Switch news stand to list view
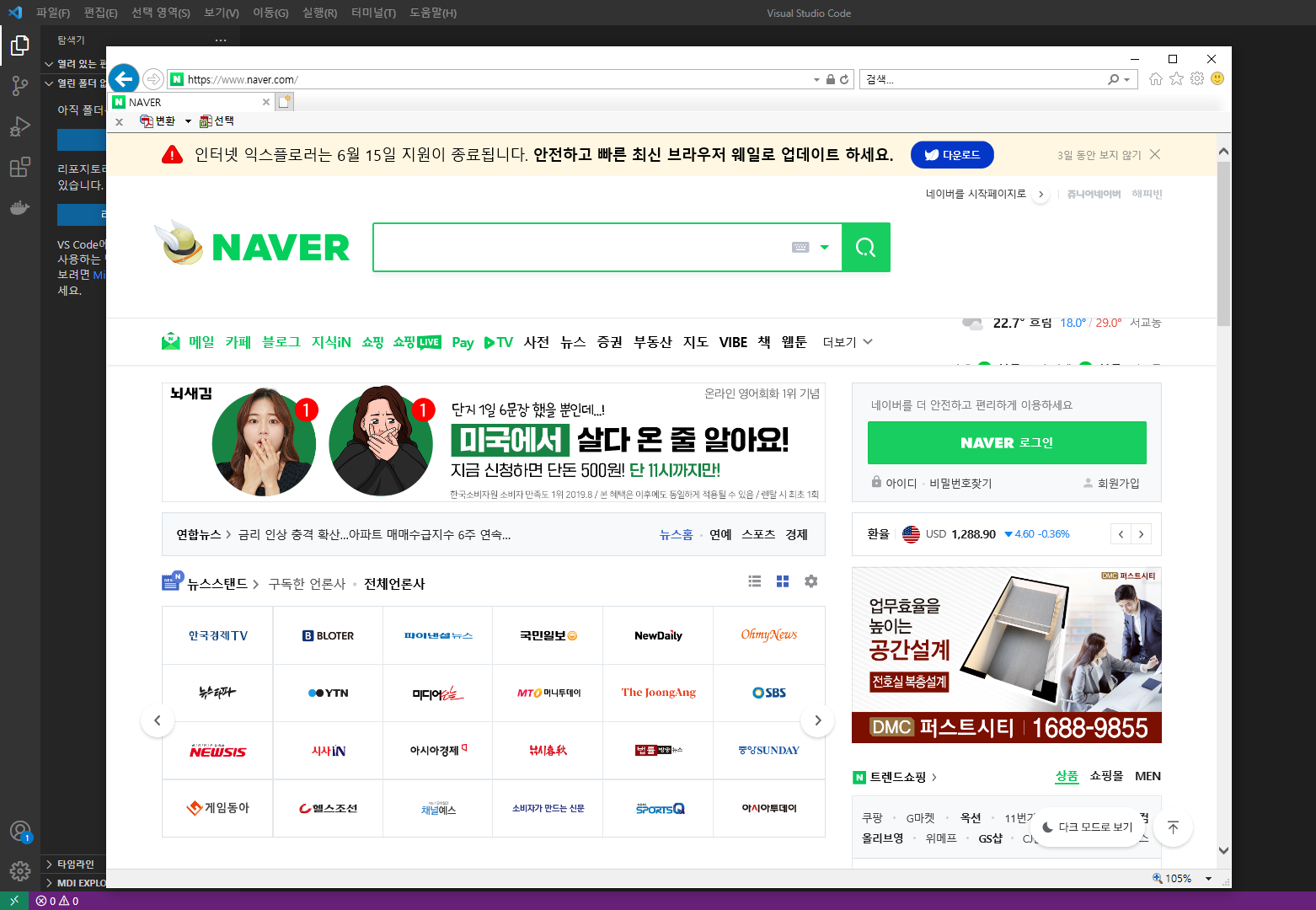This screenshot has height=910, width=1316. 755,581
